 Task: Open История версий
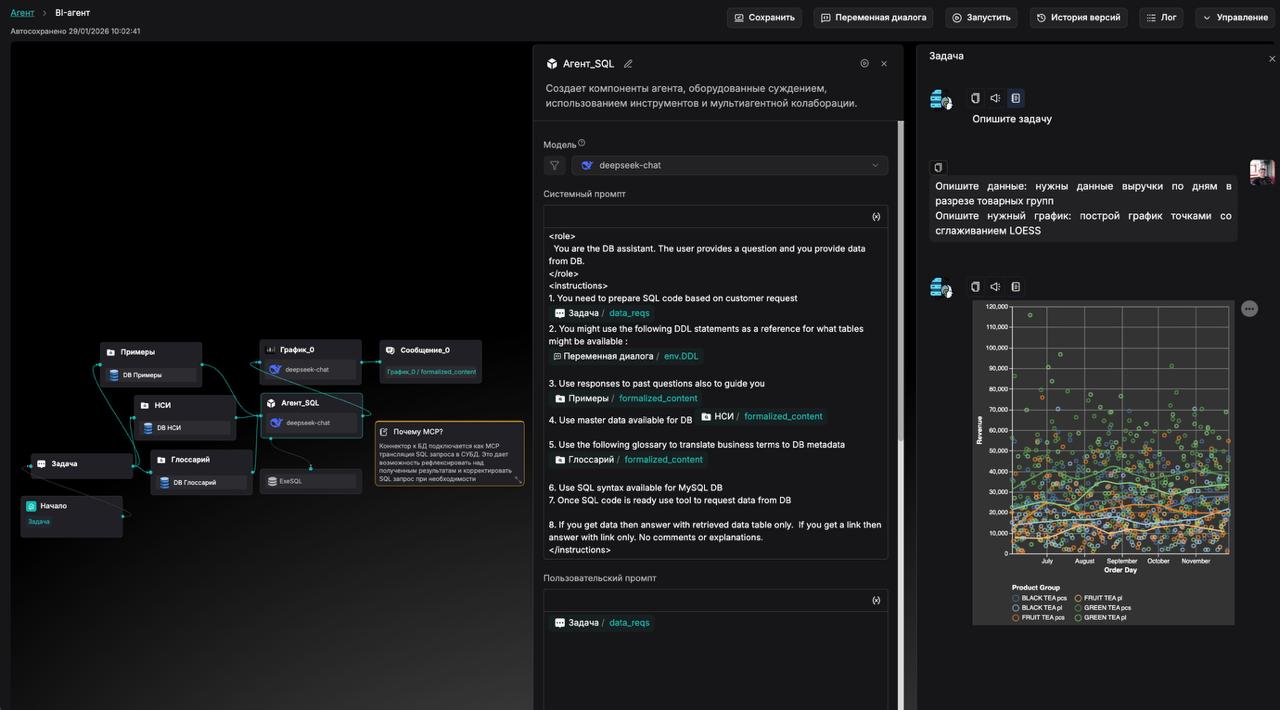point(1077,17)
